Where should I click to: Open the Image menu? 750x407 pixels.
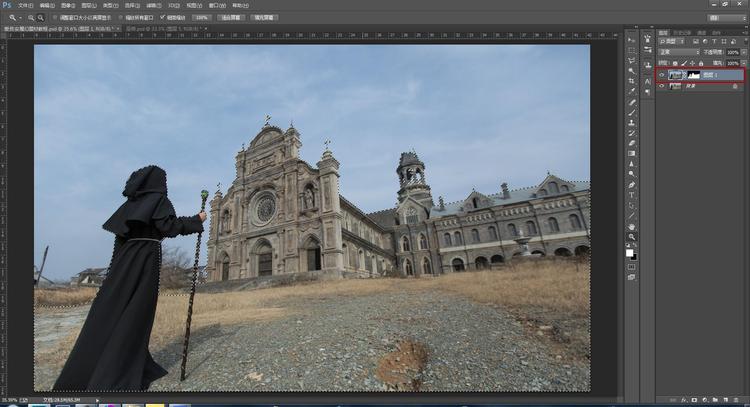[68, 5]
